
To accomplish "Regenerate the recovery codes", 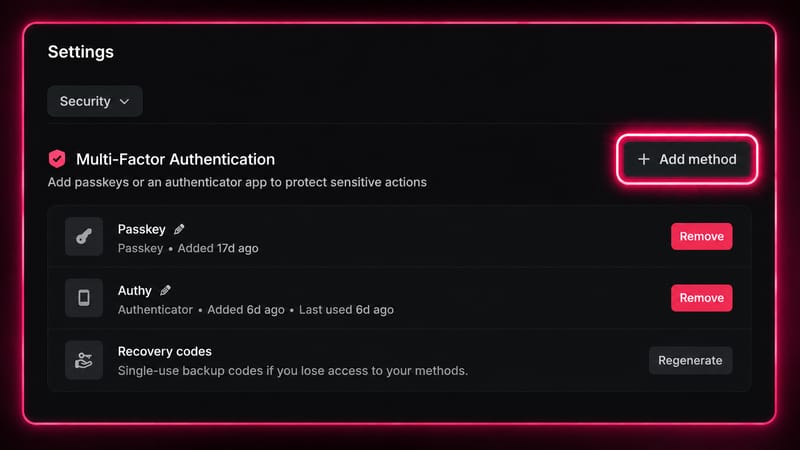I will tap(690, 360).
